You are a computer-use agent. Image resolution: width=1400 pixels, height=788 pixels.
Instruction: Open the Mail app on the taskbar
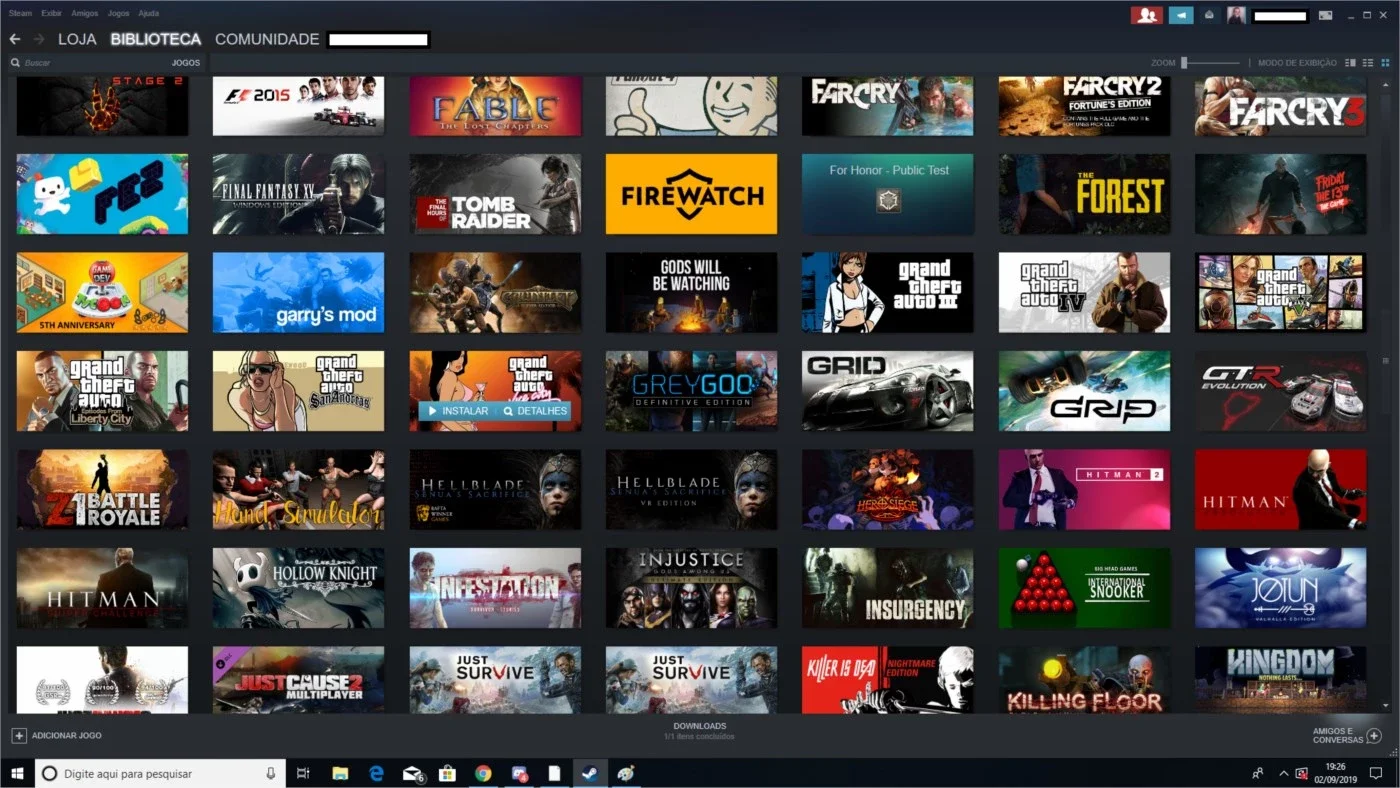(x=413, y=773)
